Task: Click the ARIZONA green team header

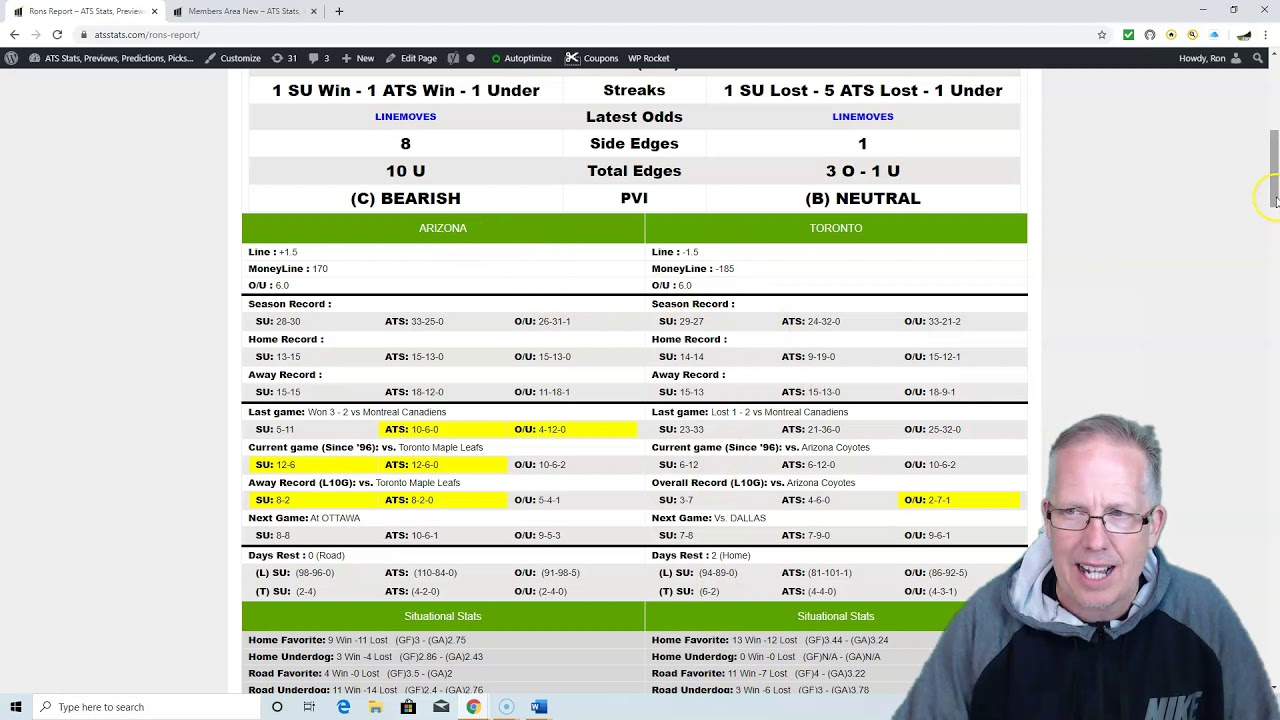Action: [x=443, y=228]
